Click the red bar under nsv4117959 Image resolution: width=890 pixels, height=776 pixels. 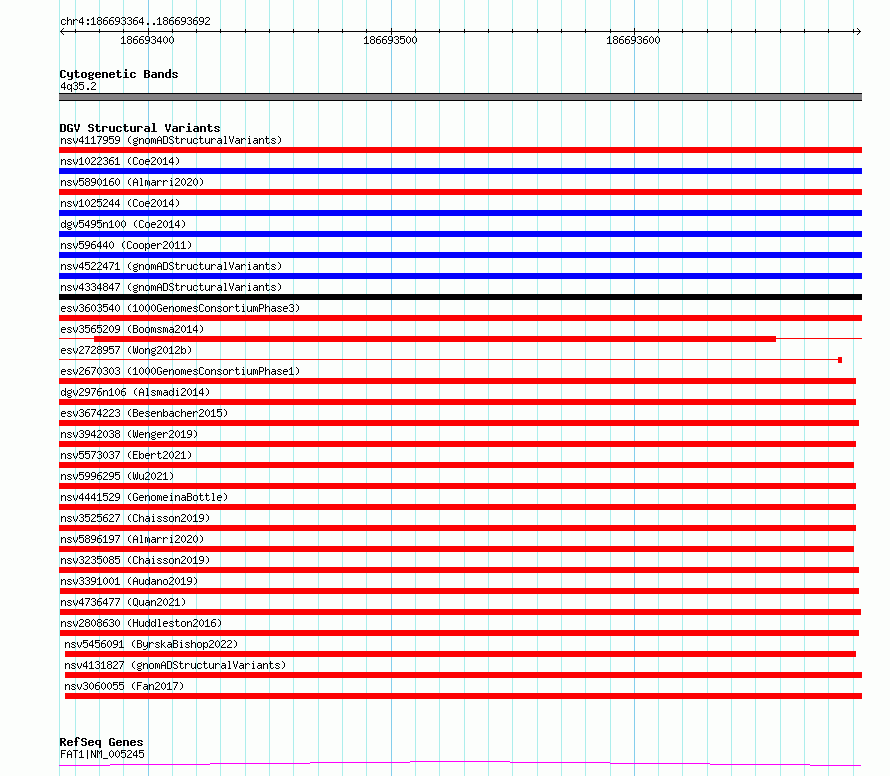(x=460, y=150)
